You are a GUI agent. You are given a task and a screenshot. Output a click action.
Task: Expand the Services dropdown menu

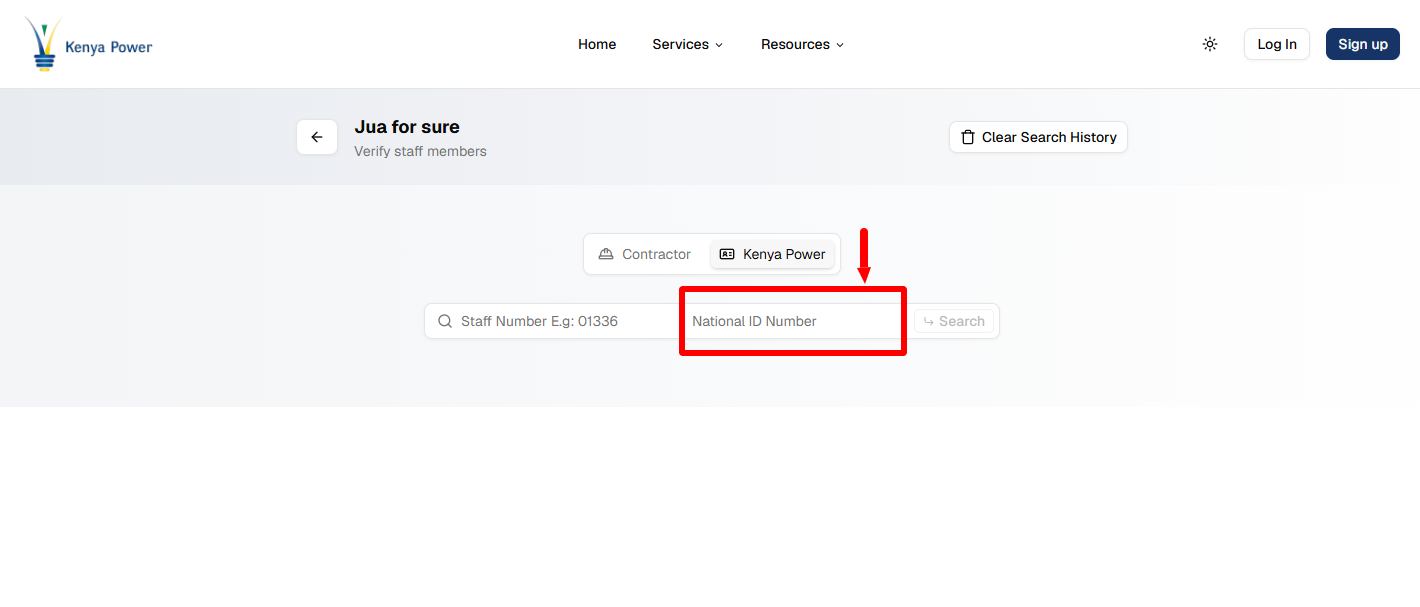click(687, 44)
